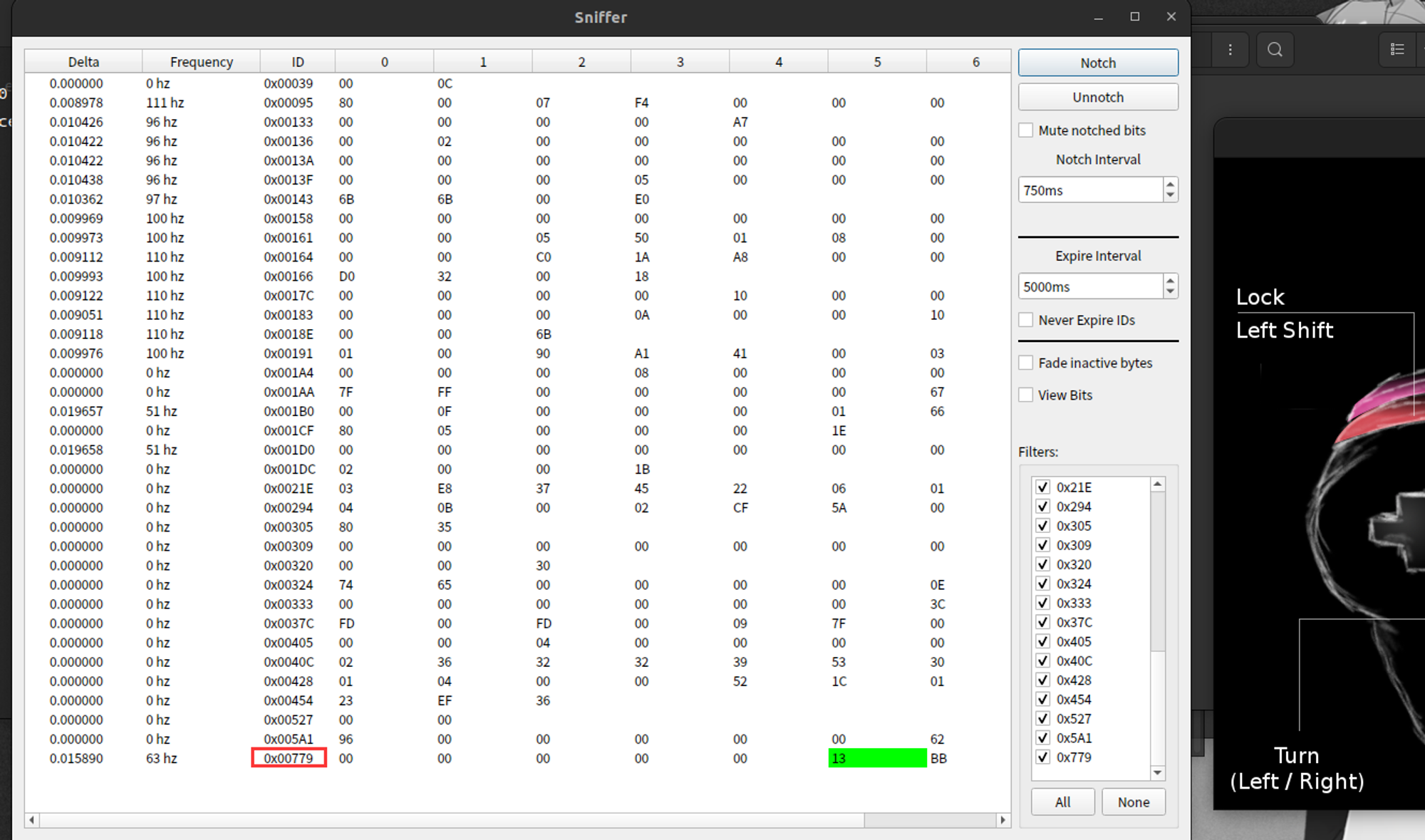Enable Never Expire IDs checkbox

tap(1026, 320)
